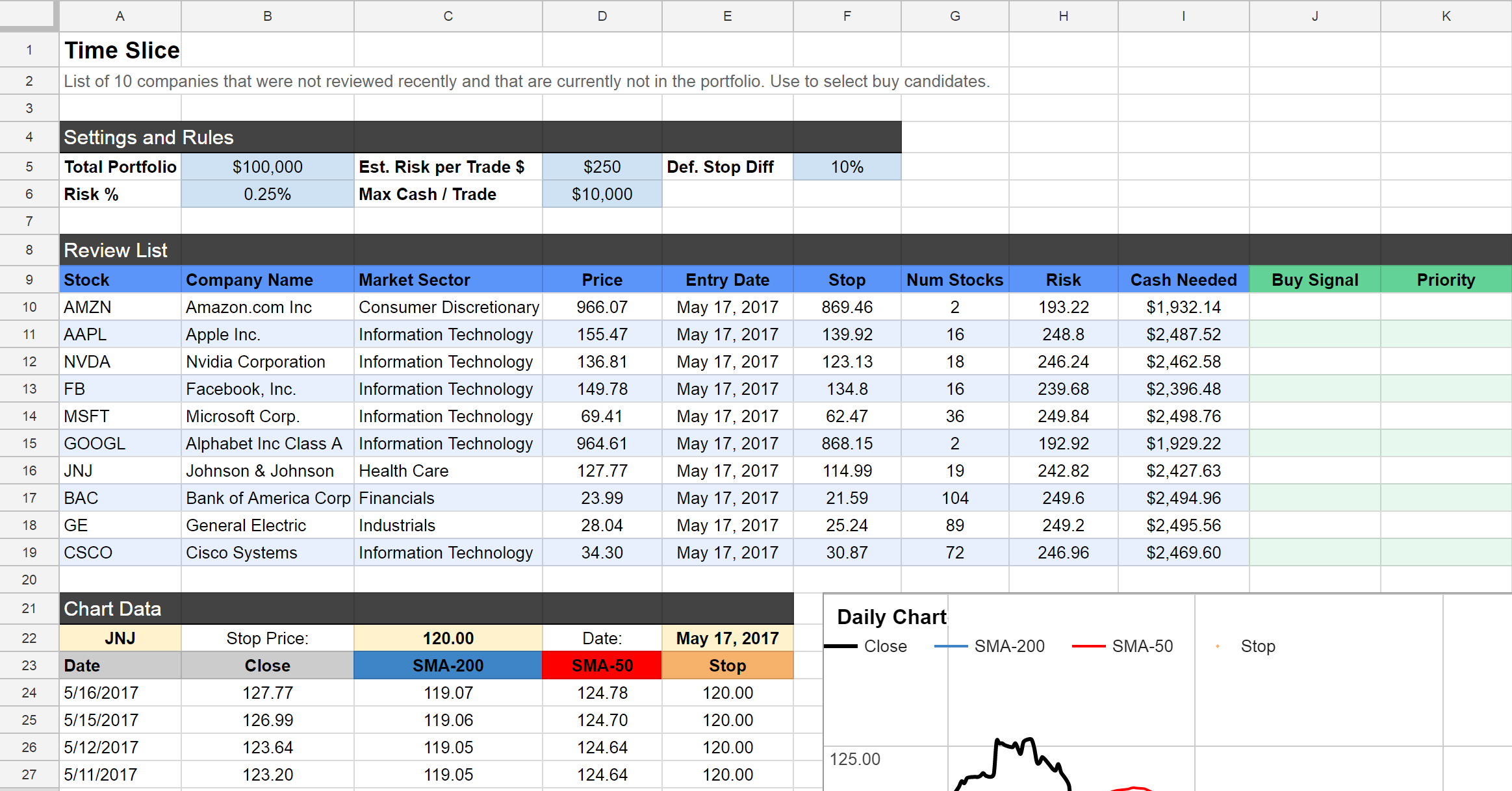Select the 5/15/2017 SMA-50 value 124.70
Image resolution: width=1512 pixels, height=791 pixels.
[602, 720]
